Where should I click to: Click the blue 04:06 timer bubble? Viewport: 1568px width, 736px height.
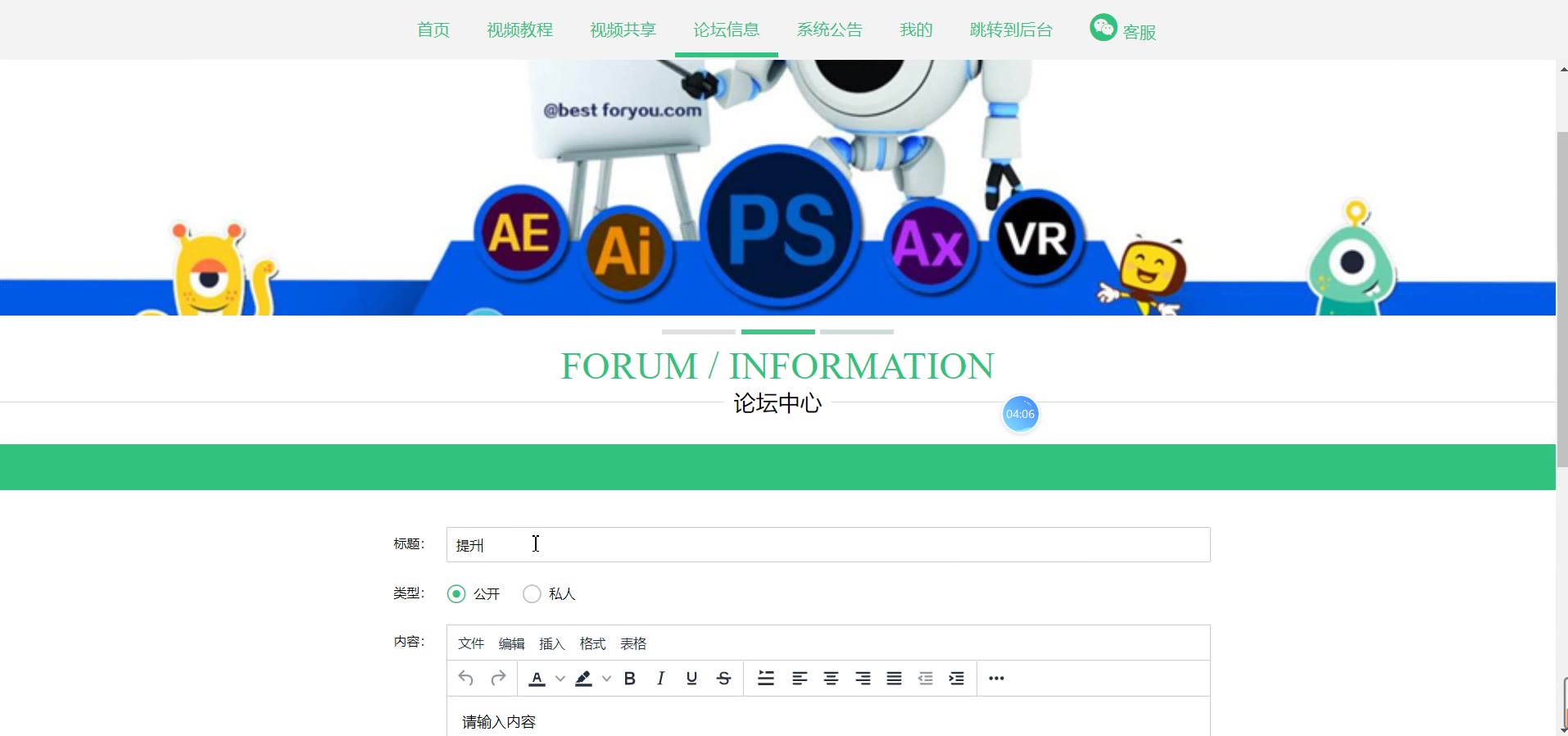pyautogui.click(x=1020, y=414)
